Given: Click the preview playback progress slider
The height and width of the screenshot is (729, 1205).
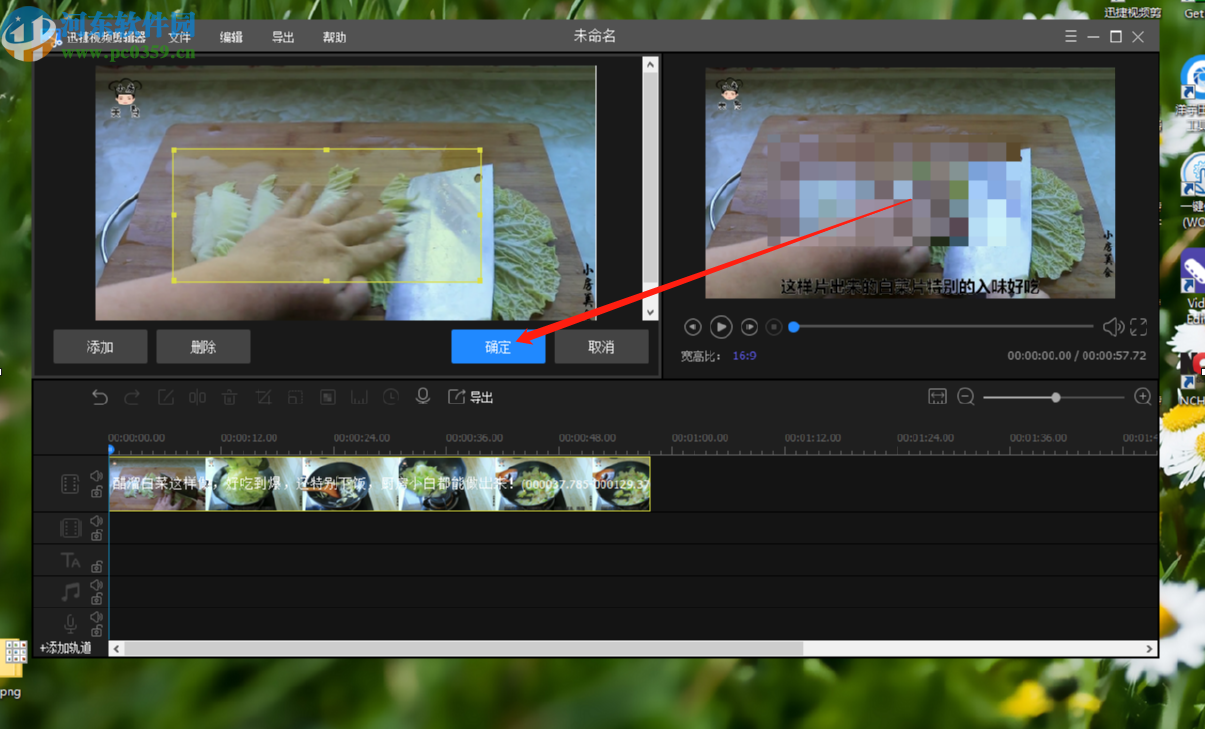Looking at the screenshot, I should (942, 326).
